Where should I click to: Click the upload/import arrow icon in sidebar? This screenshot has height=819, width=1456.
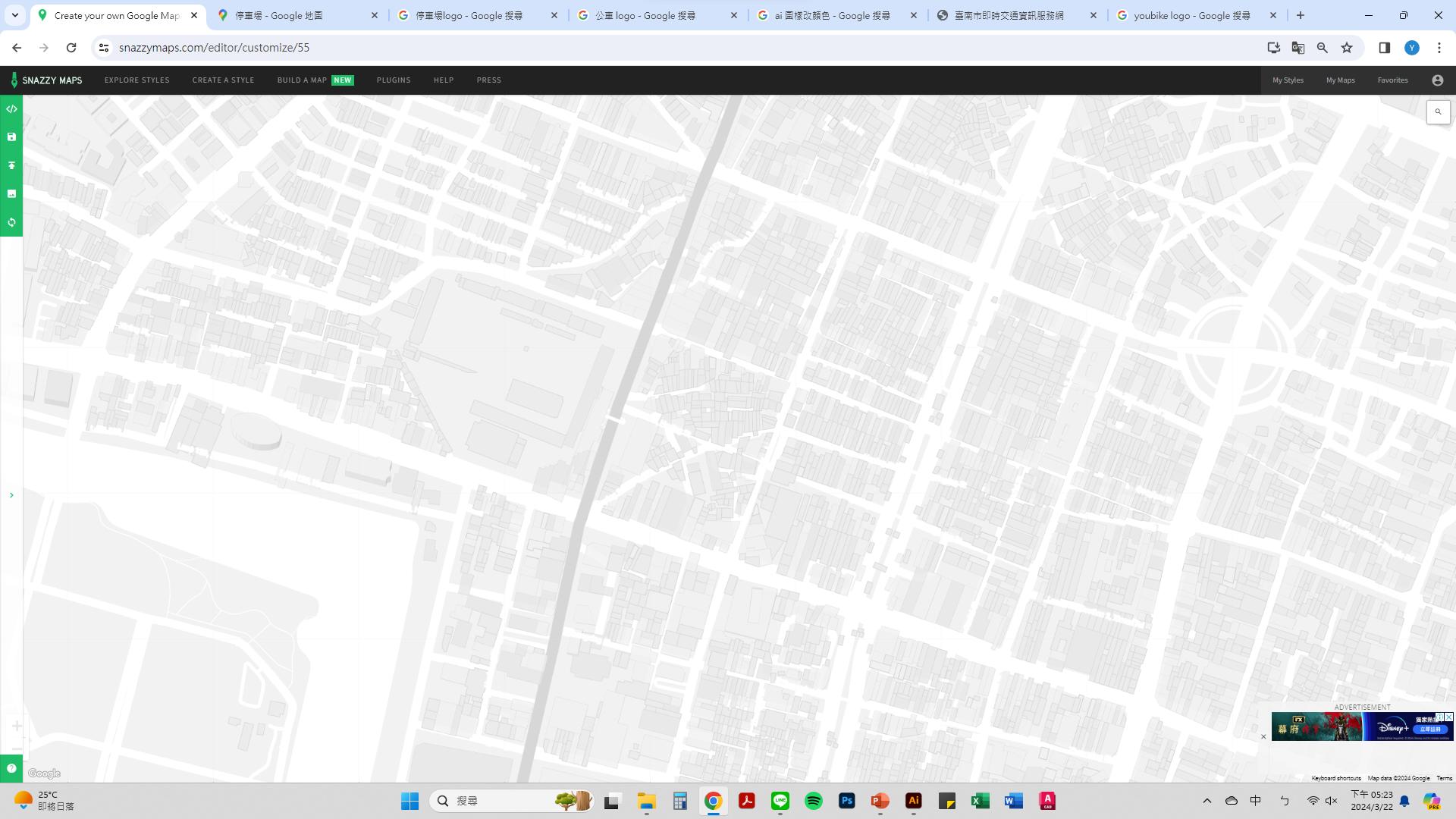(11, 165)
